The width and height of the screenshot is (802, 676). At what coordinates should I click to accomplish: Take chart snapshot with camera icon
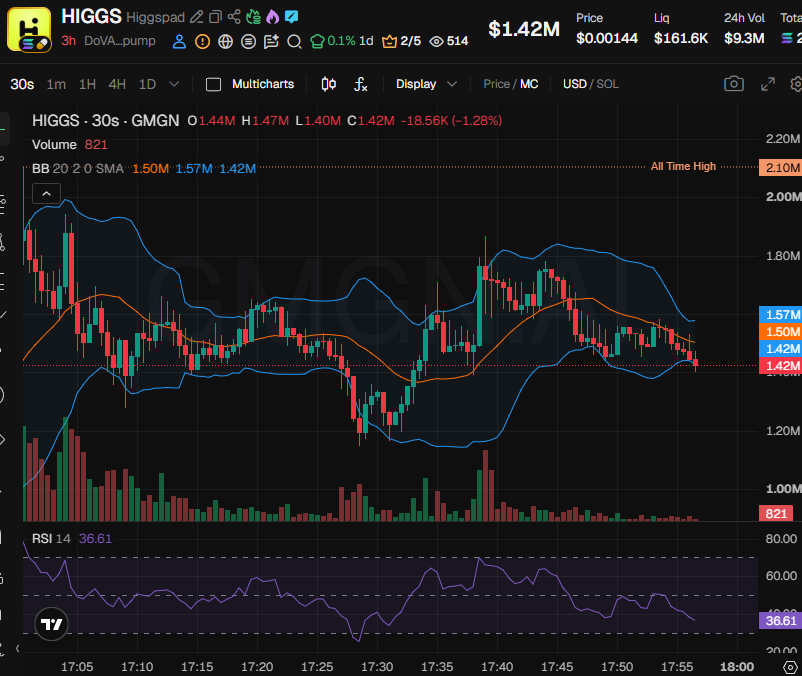pos(734,84)
